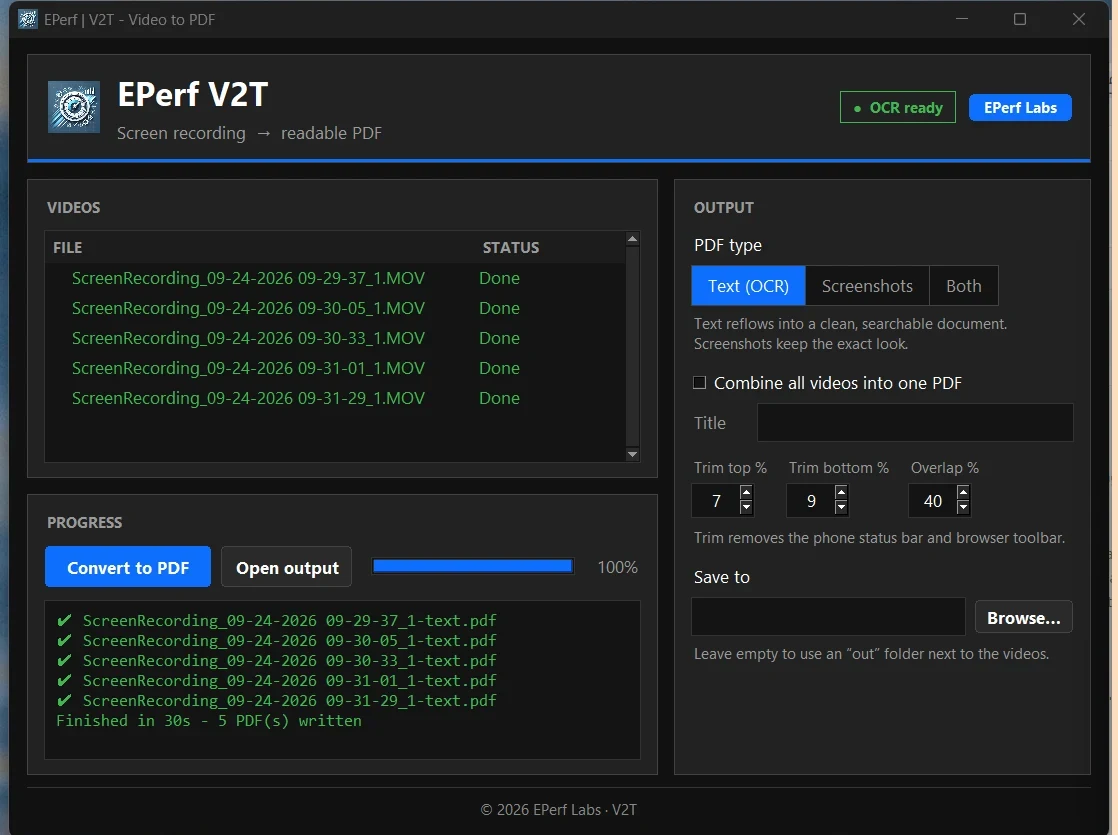Click the FILE column header

(68, 247)
